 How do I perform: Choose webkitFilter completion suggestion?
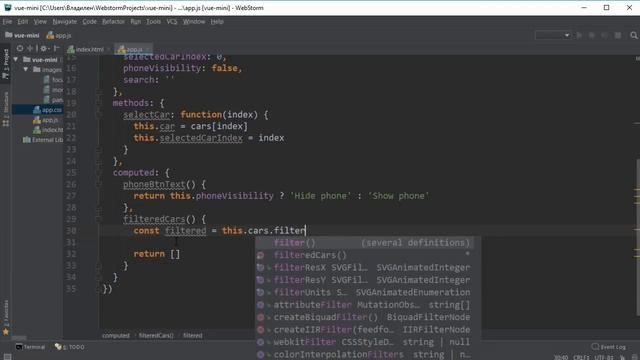click(364, 342)
